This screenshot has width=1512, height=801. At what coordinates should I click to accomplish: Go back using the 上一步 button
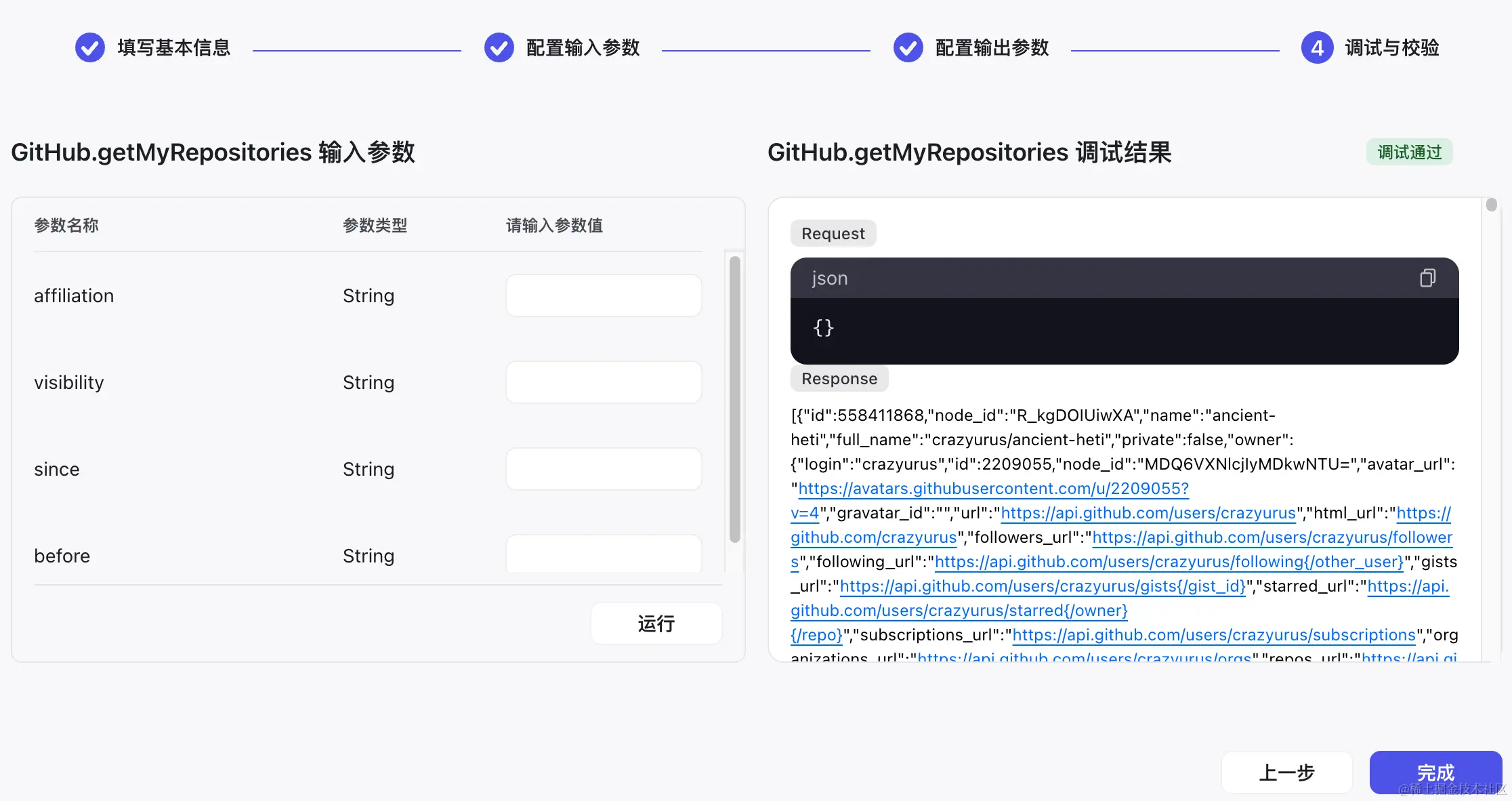coord(1287,772)
